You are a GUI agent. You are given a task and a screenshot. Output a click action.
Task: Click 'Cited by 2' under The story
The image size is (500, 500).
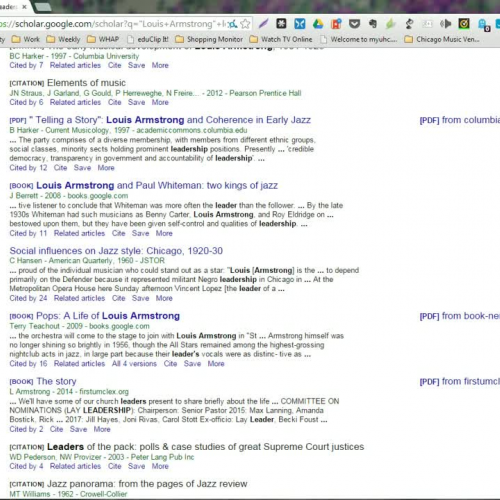pos(26,429)
